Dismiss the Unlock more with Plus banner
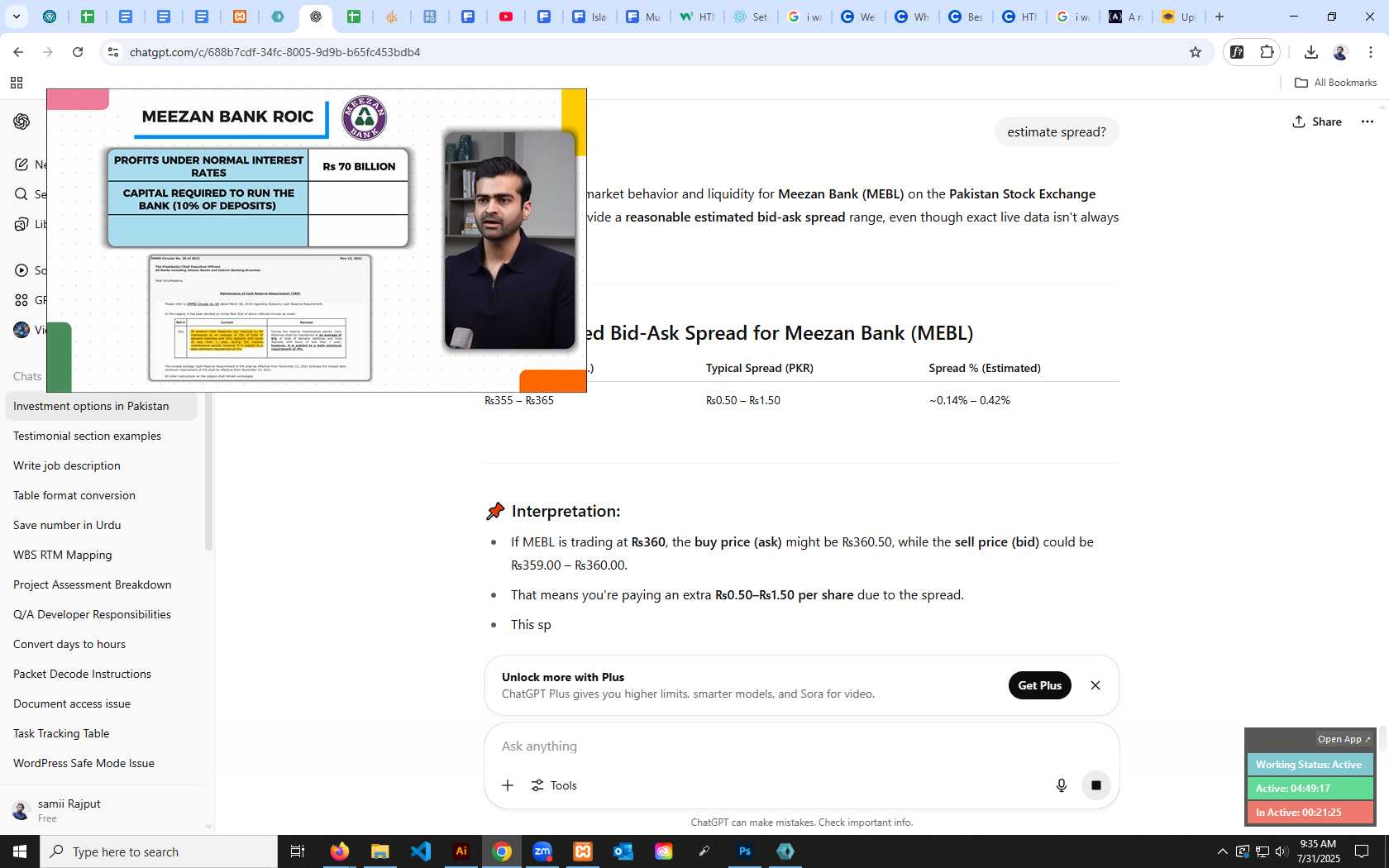 click(x=1095, y=685)
